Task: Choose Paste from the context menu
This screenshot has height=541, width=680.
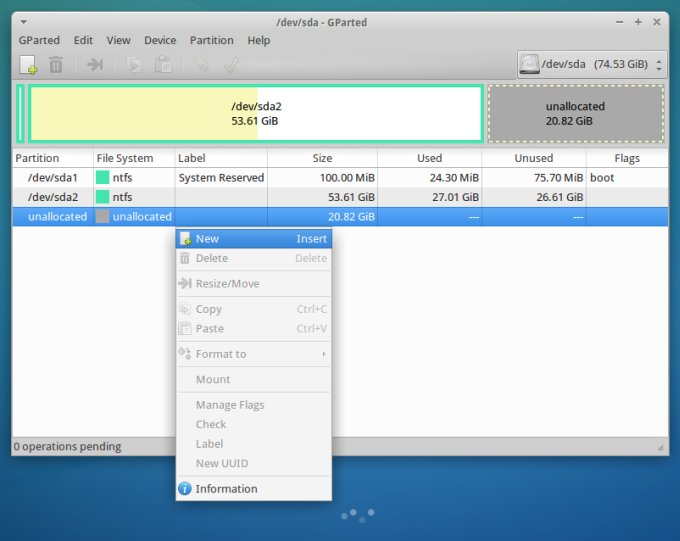Action: pos(254,328)
